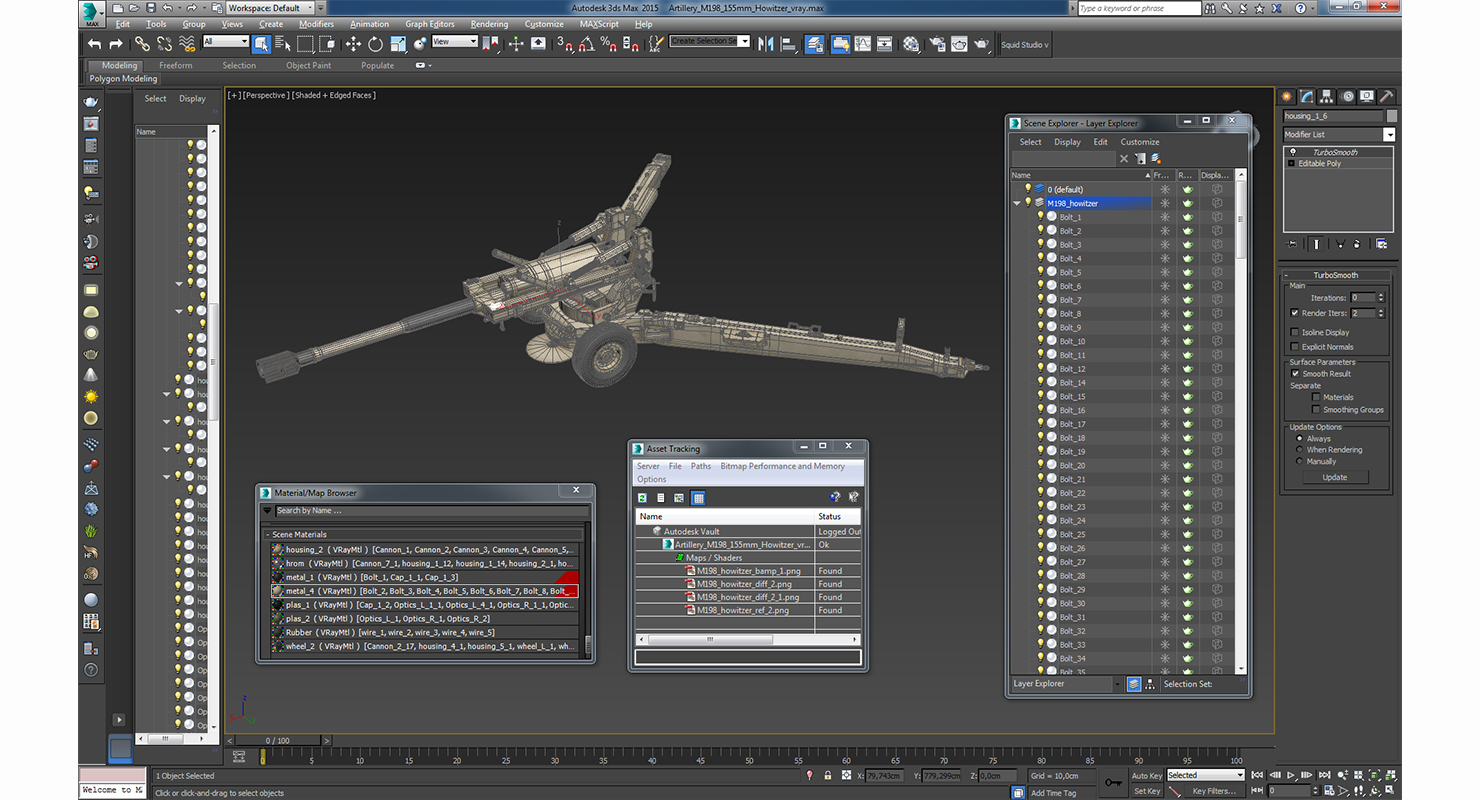Choose the Select and Rotate tool

375,44
